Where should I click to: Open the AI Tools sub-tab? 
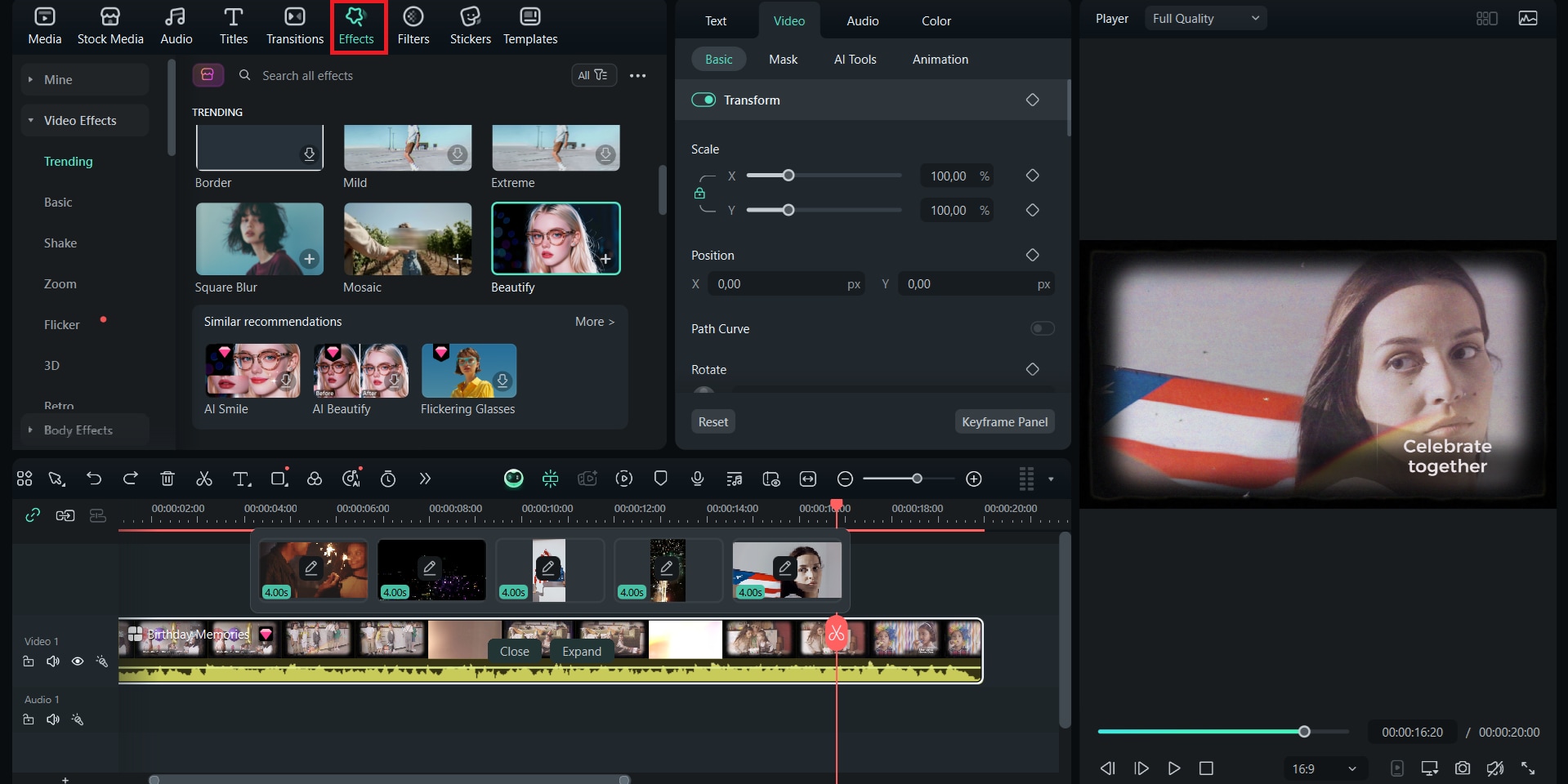click(855, 59)
